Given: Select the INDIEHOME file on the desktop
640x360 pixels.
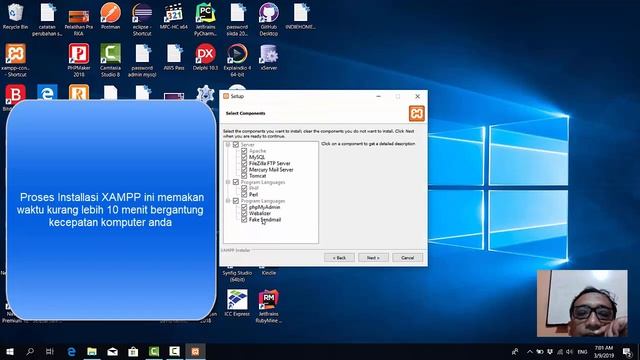Looking at the screenshot, I should click(300, 16).
